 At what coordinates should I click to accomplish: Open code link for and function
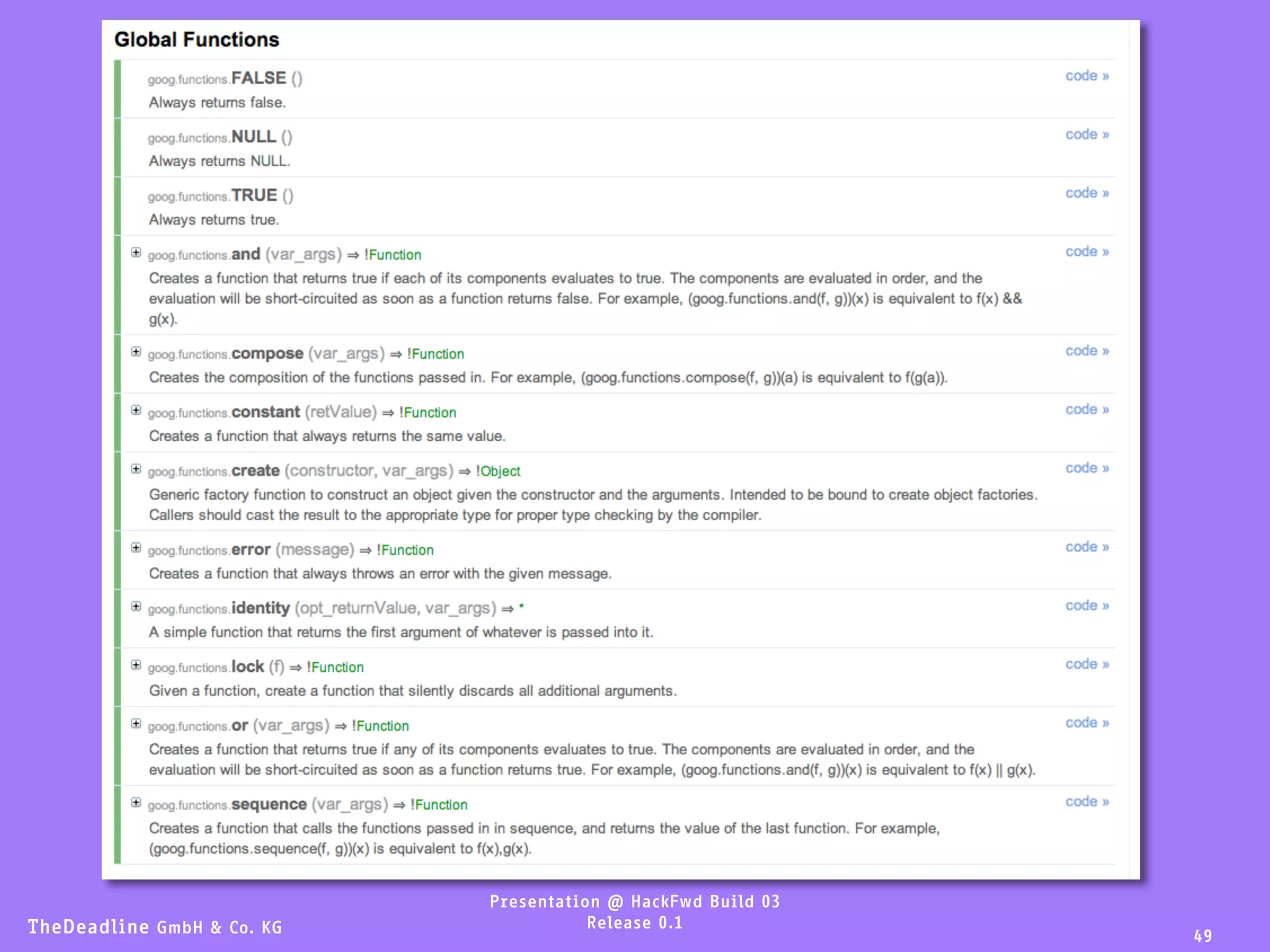point(1087,252)
